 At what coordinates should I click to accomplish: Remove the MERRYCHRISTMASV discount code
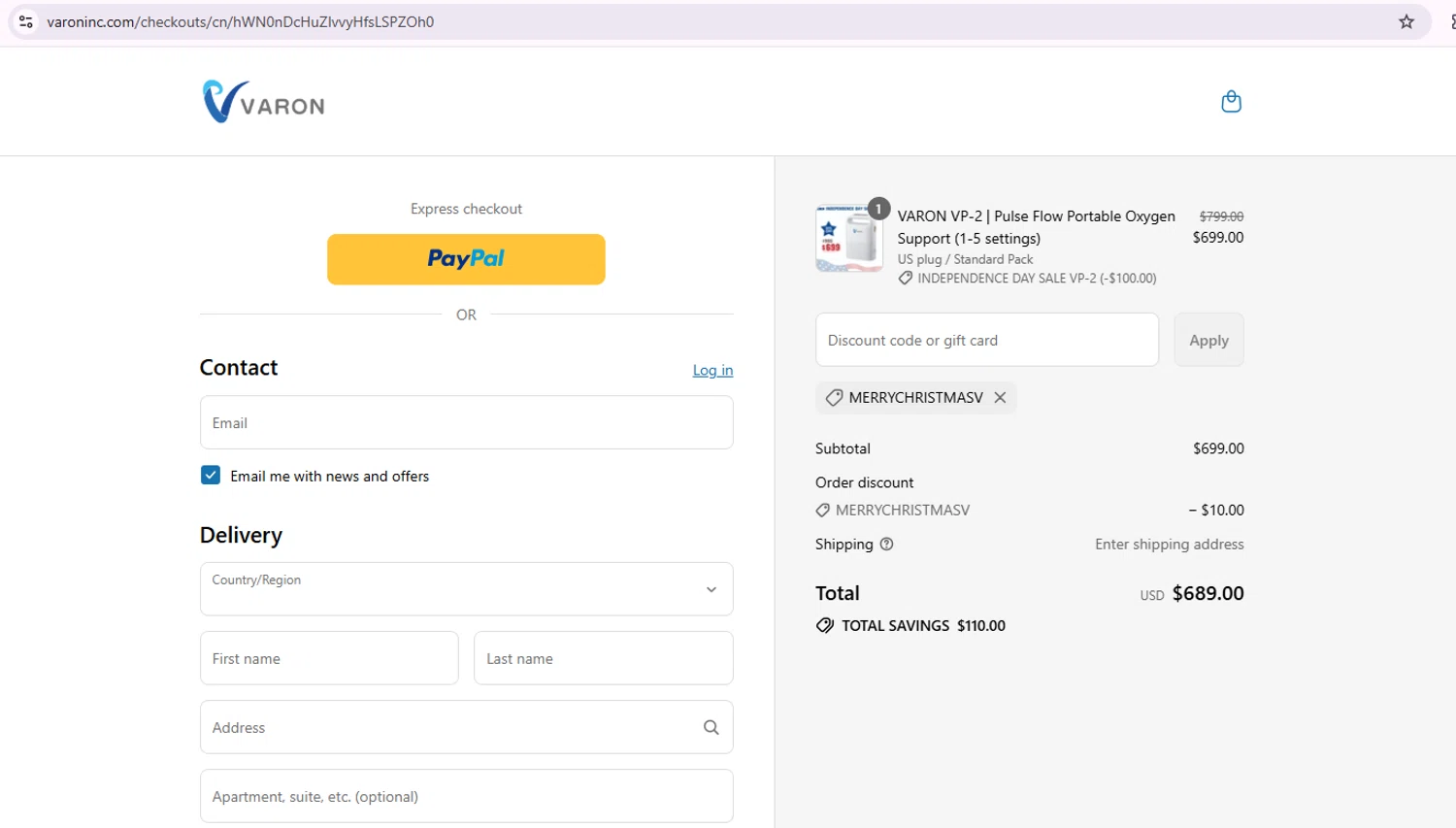(x=1000, y=398)
